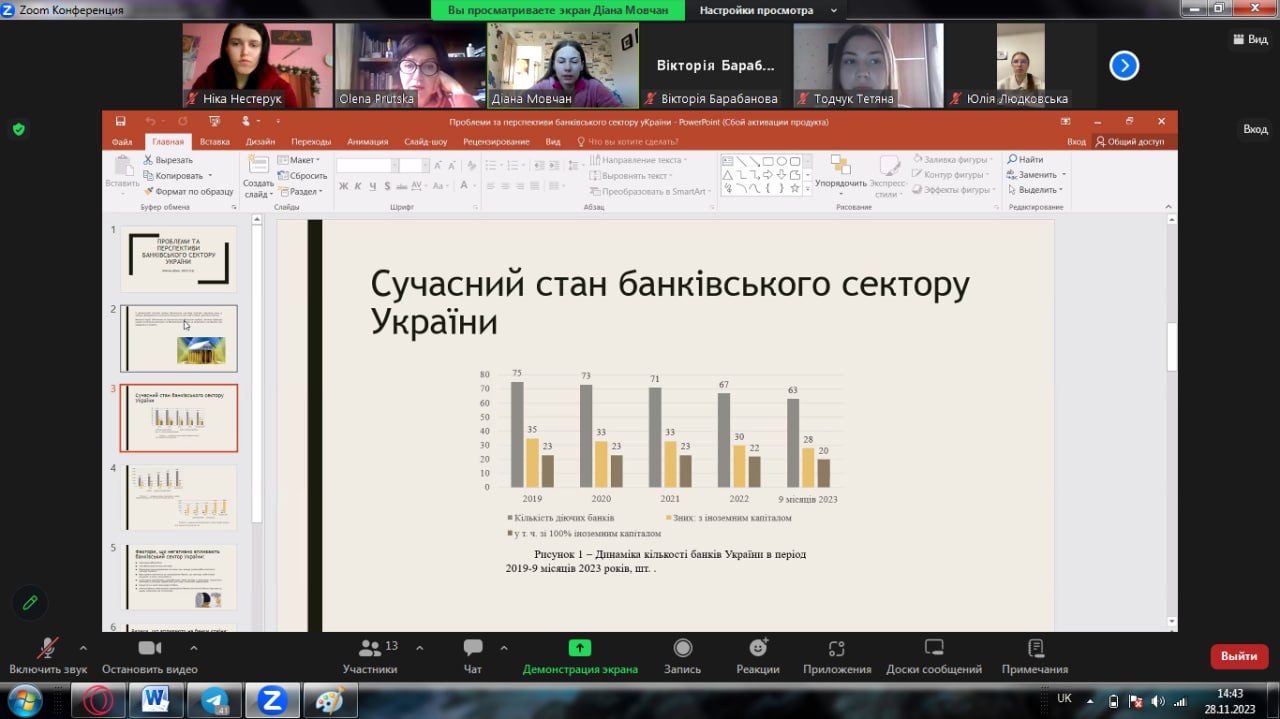Screen dimensions: 1280x719
Task: Open the Приложения apps panel
Action: (x=836, y=655)
